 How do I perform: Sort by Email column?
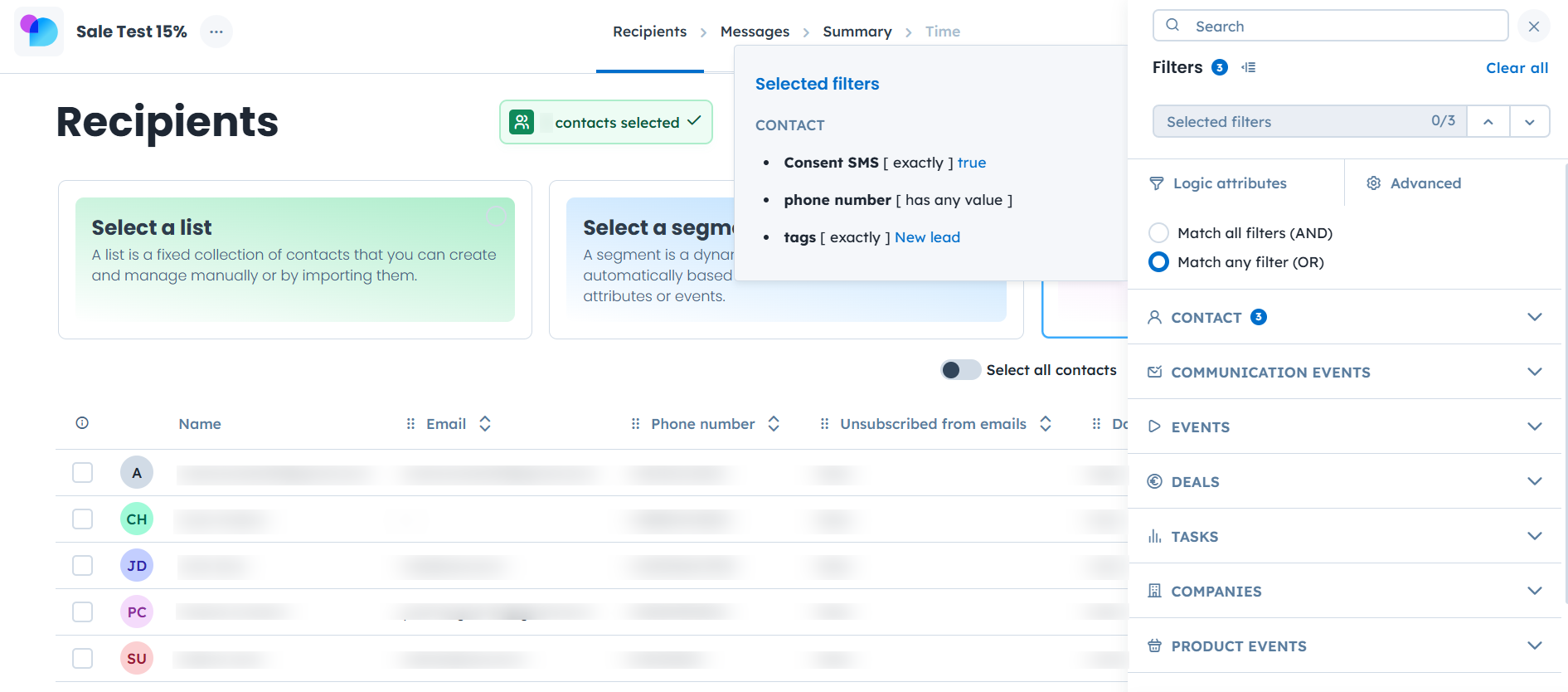[485, 424]
